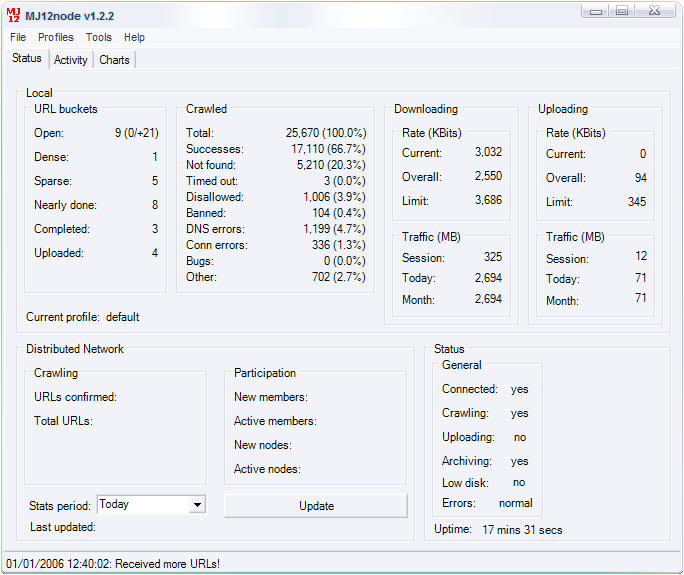Click the Connected status value yes
The image size is (684, 575).
pyautogui.click(x=520, y=389)
